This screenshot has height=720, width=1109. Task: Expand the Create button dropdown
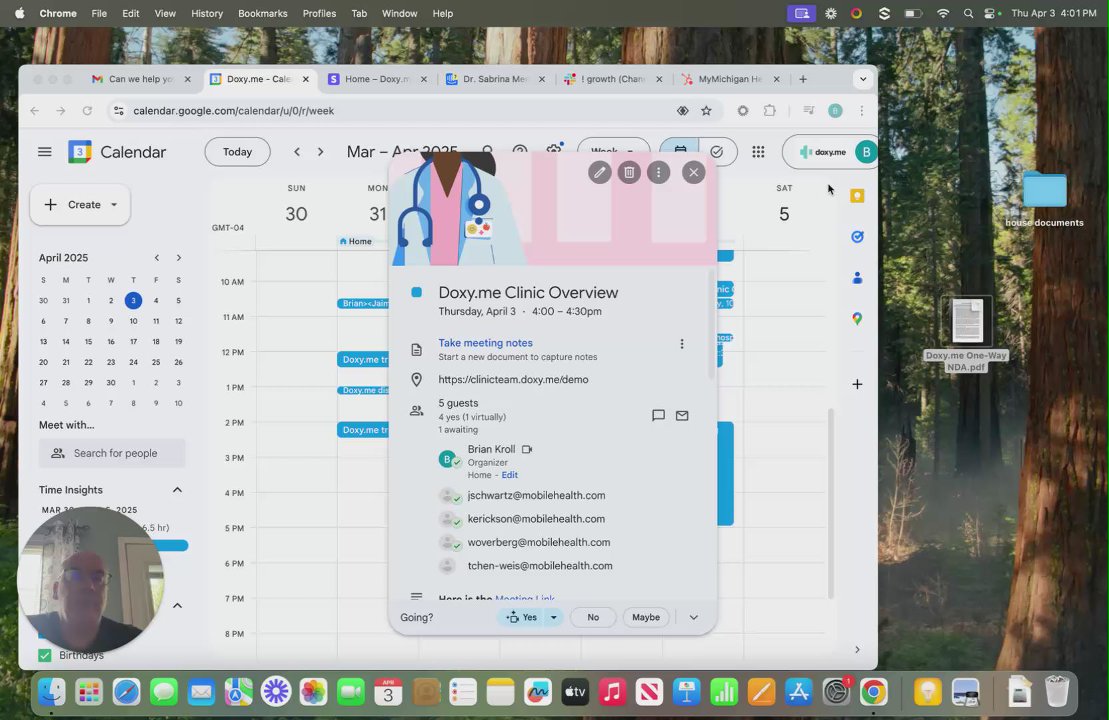[114, 204]
